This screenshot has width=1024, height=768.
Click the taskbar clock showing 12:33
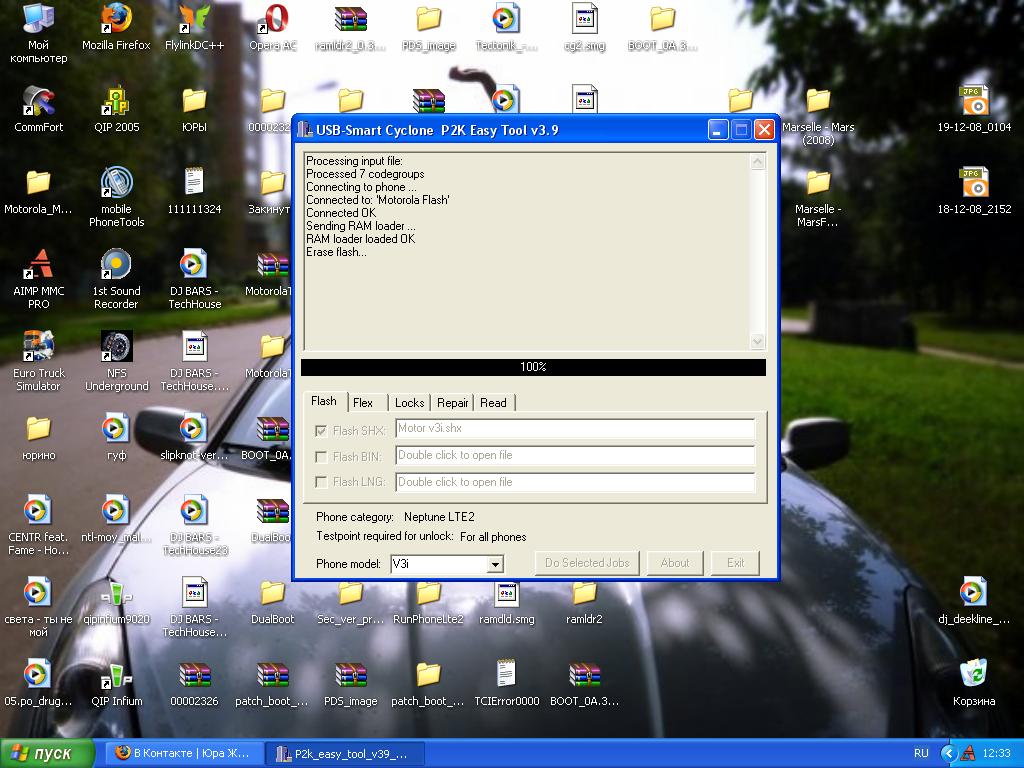click(996, 754)
